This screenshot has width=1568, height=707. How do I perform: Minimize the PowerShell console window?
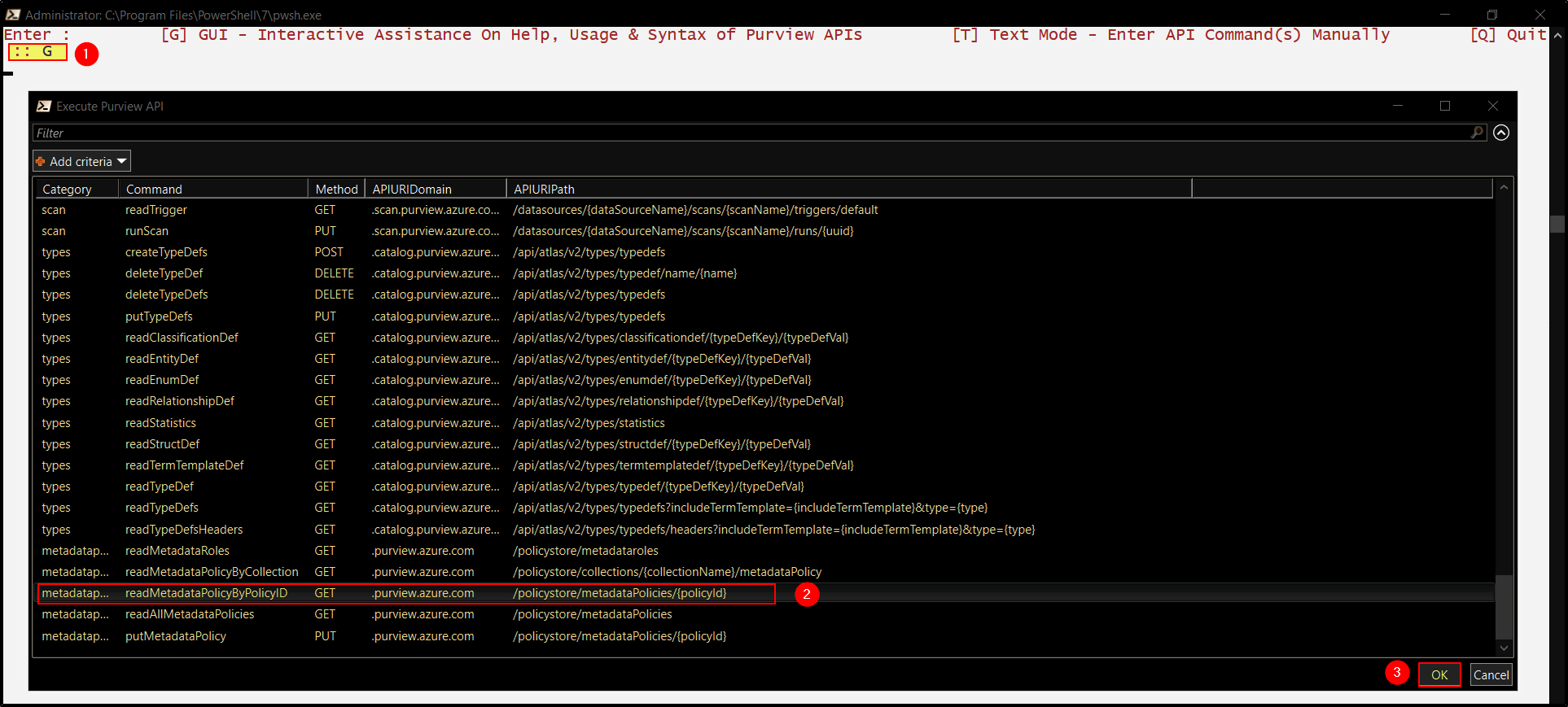(1445, 15)
